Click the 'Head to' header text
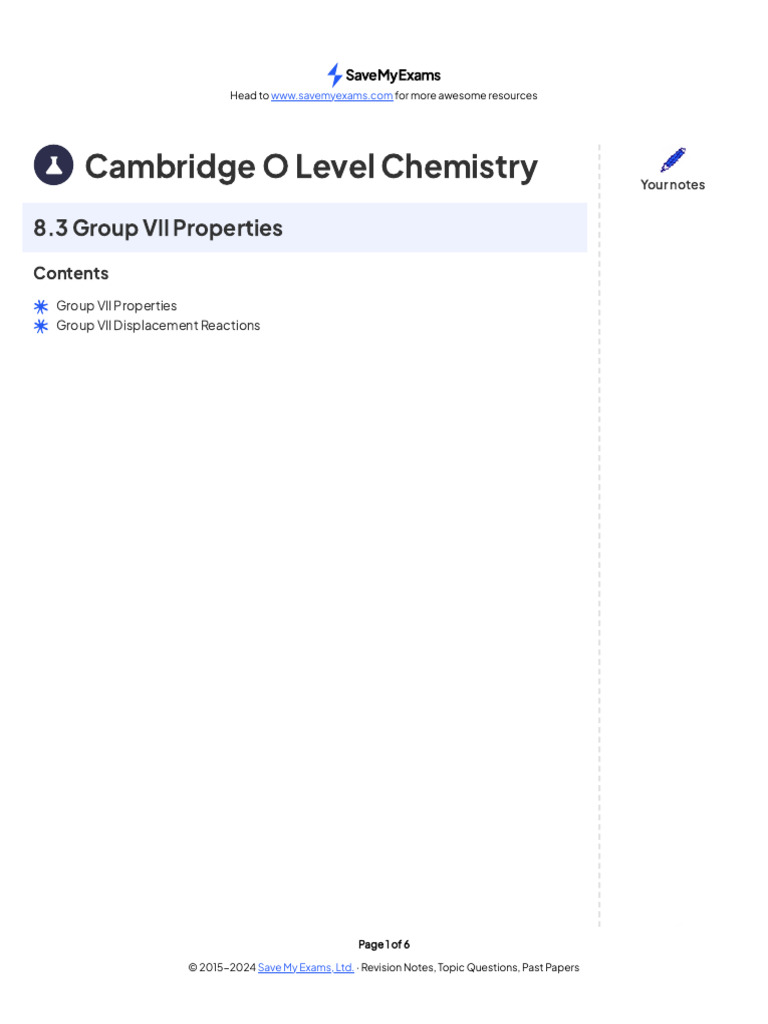 (x=249, y=96)
